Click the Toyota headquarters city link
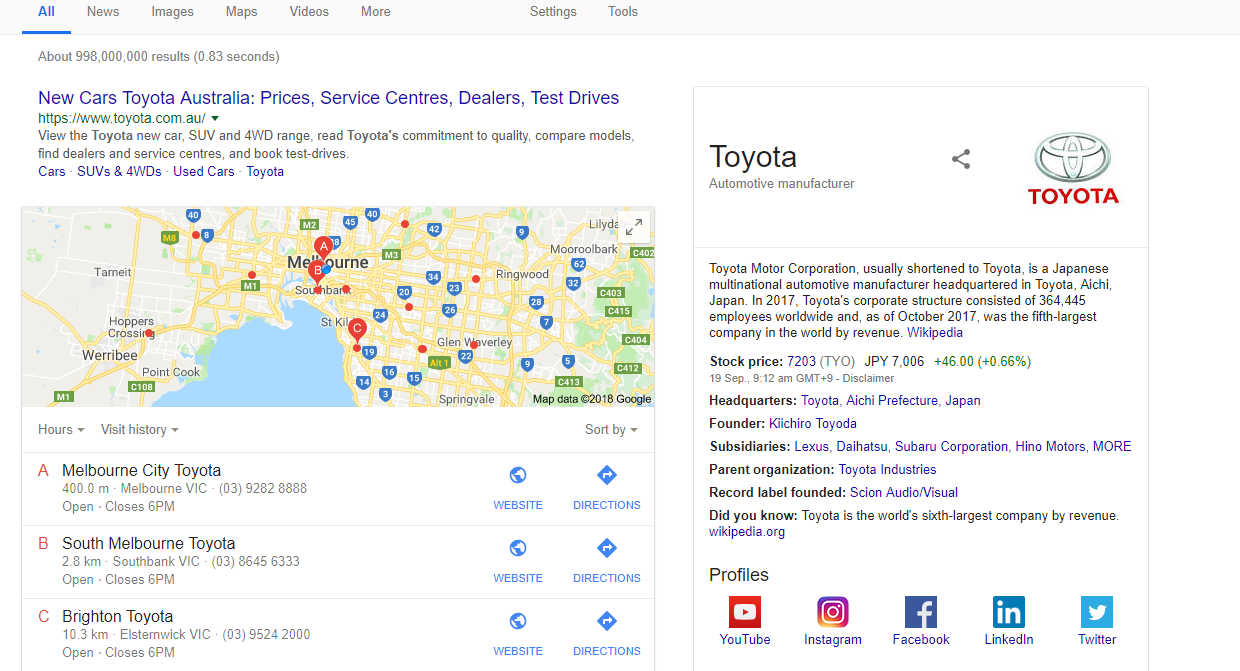The width and height of the screenshot is (1240, 671). pyautogui.click(x=820, y=400)
